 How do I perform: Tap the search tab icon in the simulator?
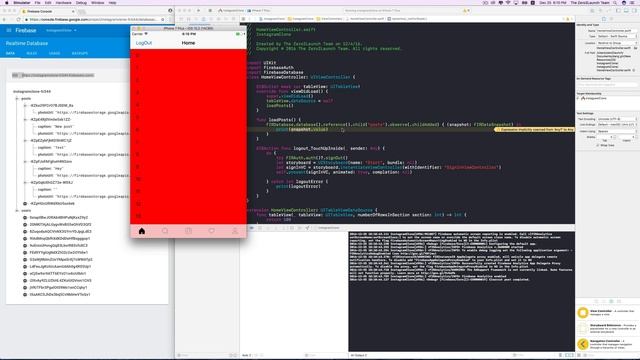point(165,231)
